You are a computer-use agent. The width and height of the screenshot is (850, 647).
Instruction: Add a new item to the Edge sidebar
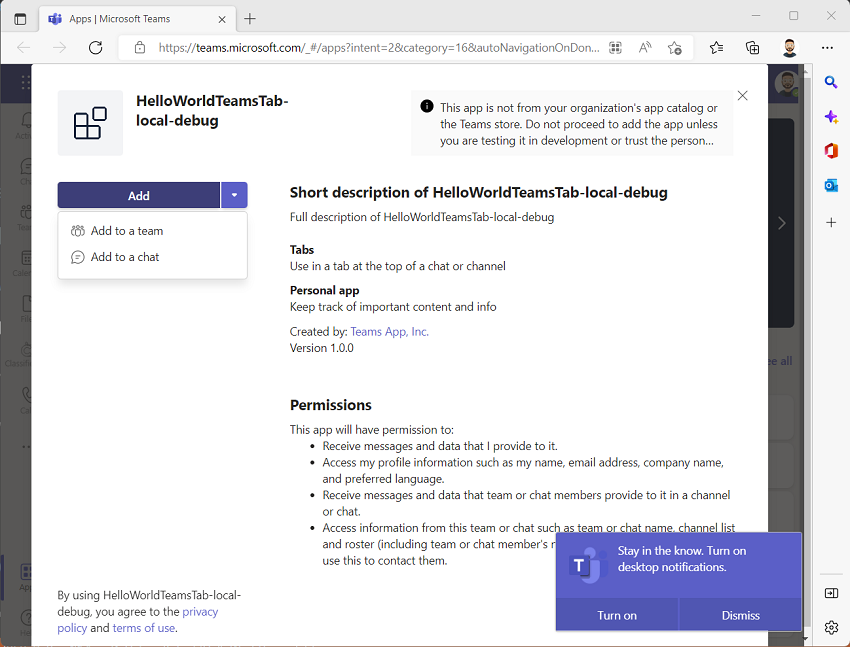click(831, 223)
